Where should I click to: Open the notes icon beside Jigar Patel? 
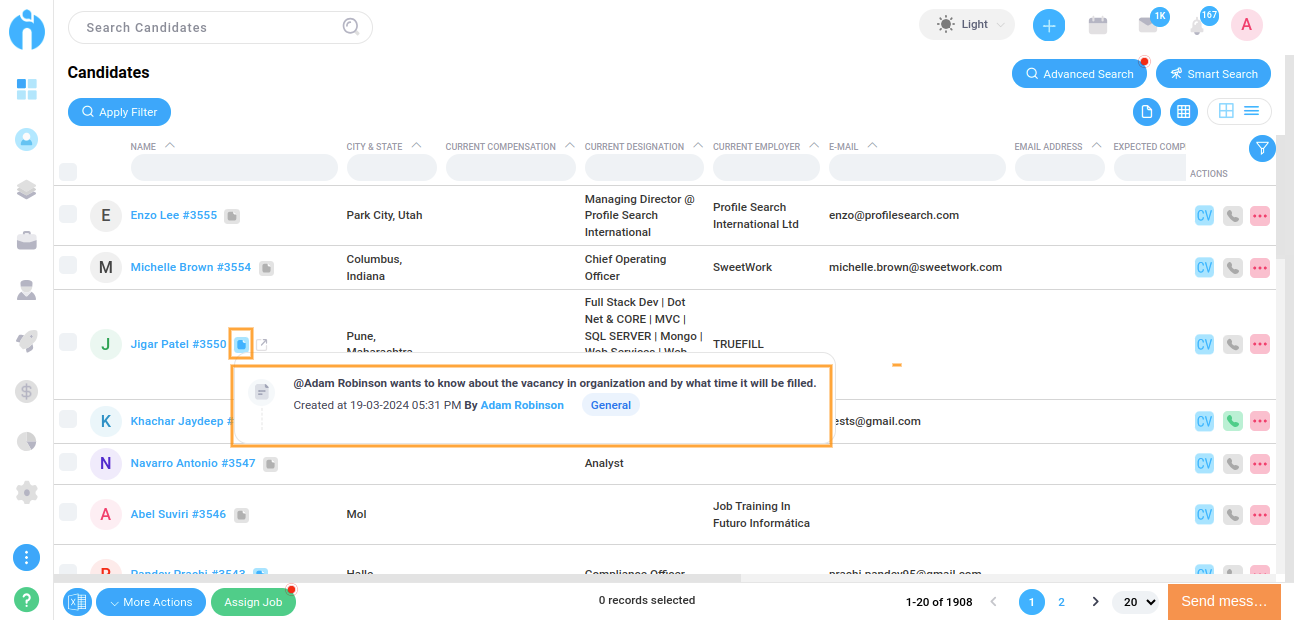(241, 344)
